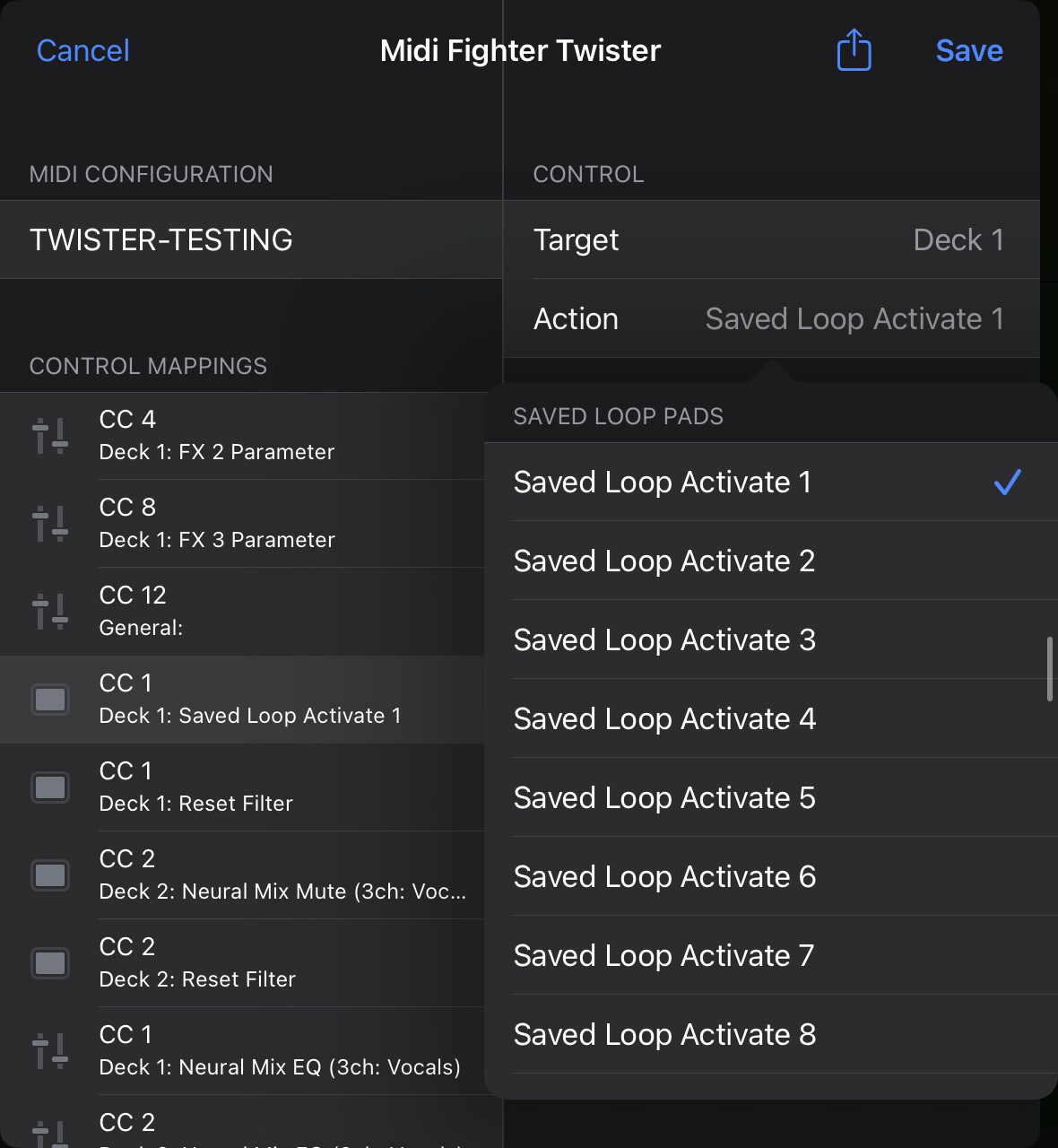Edit the TWISTER-TESTING configuration name field
The width and height of the screenshot is (1058, 1148).
251,240
